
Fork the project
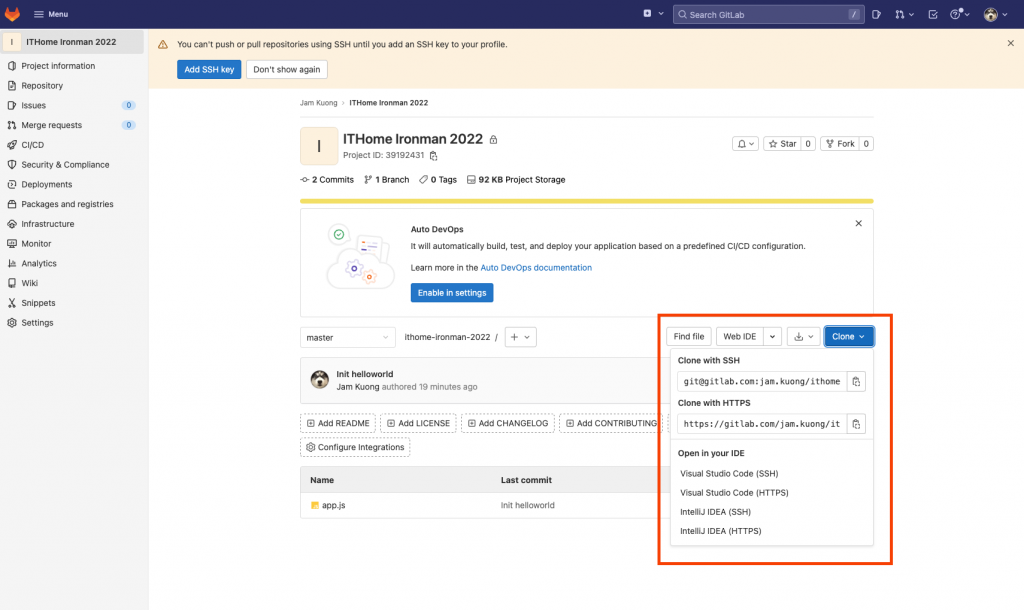pos(840,144)
